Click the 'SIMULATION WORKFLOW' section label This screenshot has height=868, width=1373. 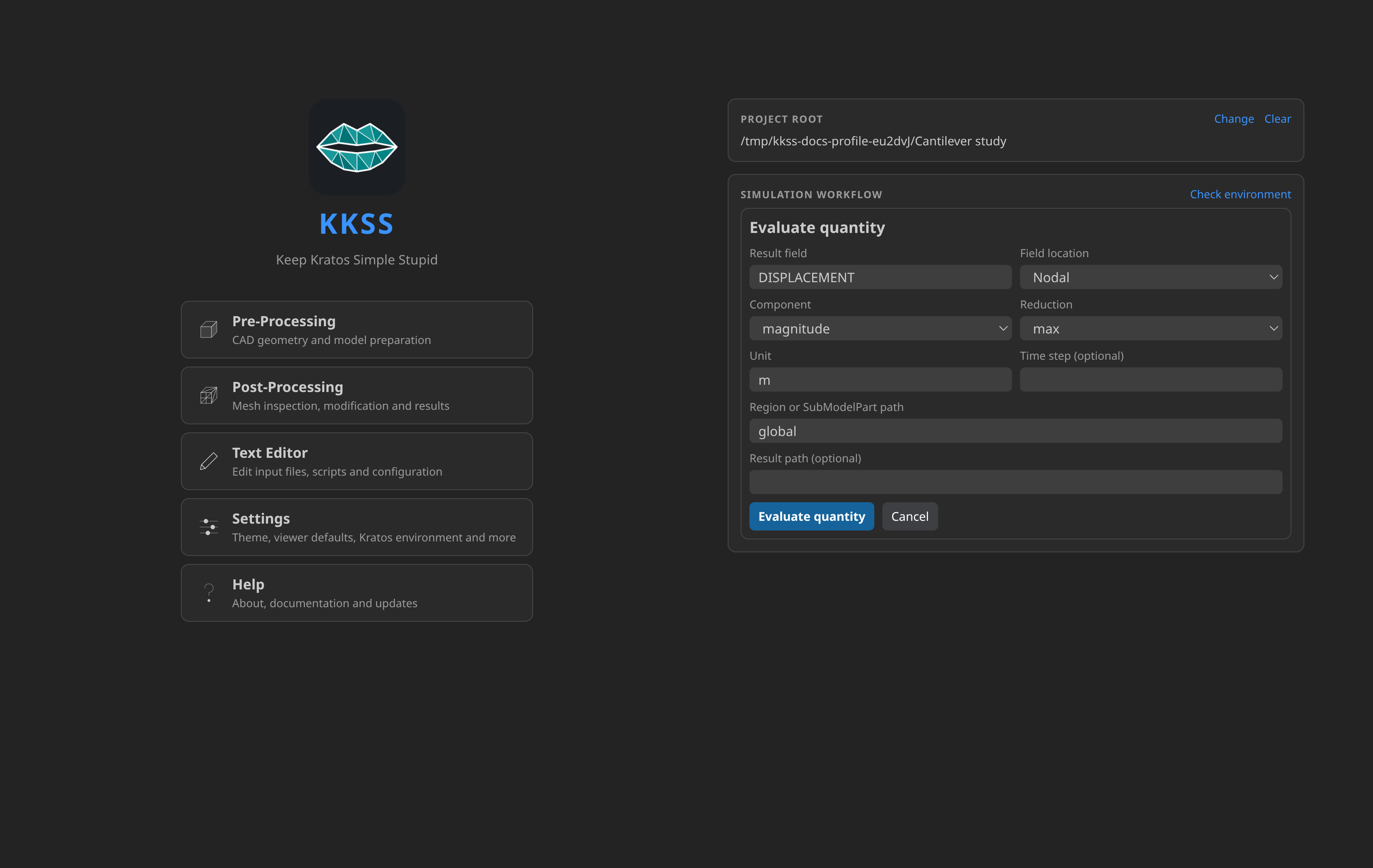coord(811,195)
